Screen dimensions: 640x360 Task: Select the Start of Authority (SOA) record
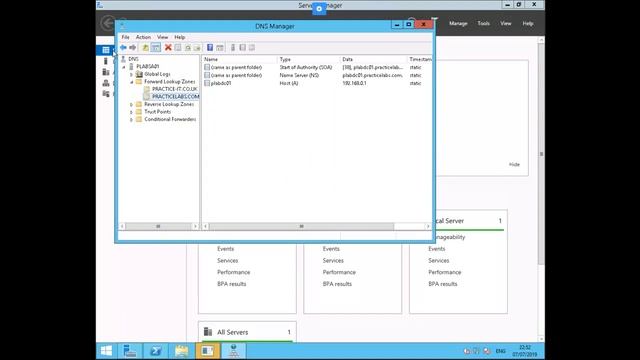317,67
